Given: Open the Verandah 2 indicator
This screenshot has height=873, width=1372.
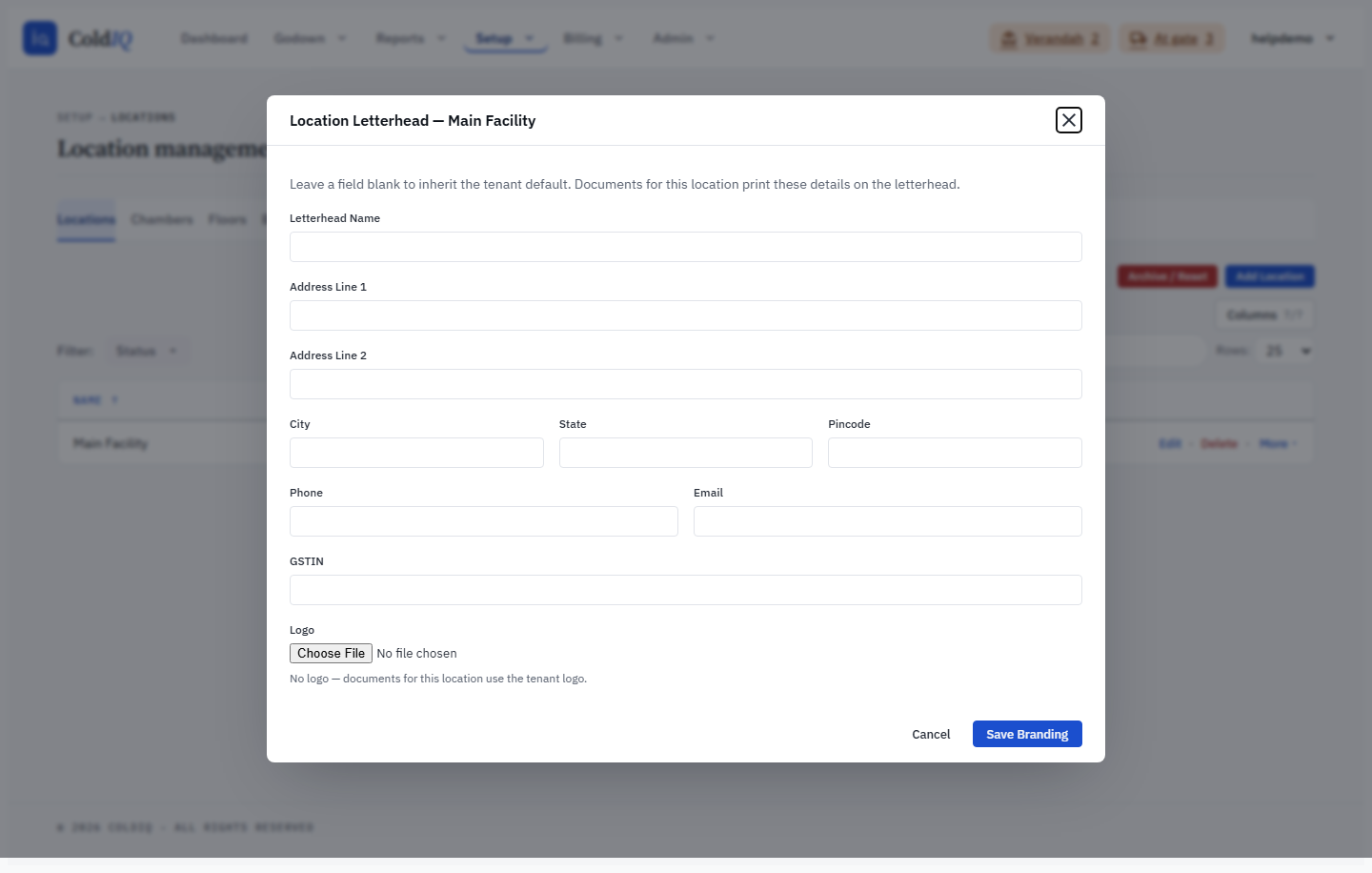Looking at the screenshot, I should [1050, 38].
